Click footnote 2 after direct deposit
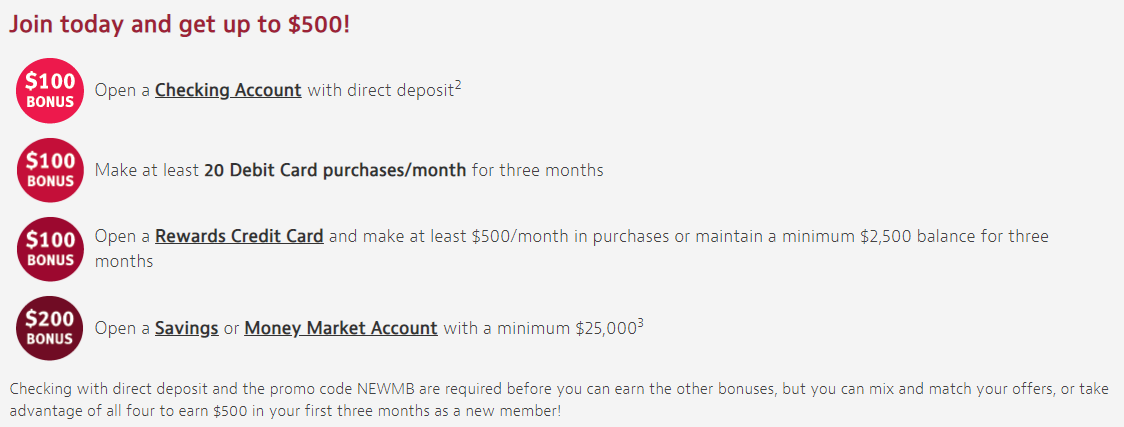The image size is (1124, 427). (457, 85)
